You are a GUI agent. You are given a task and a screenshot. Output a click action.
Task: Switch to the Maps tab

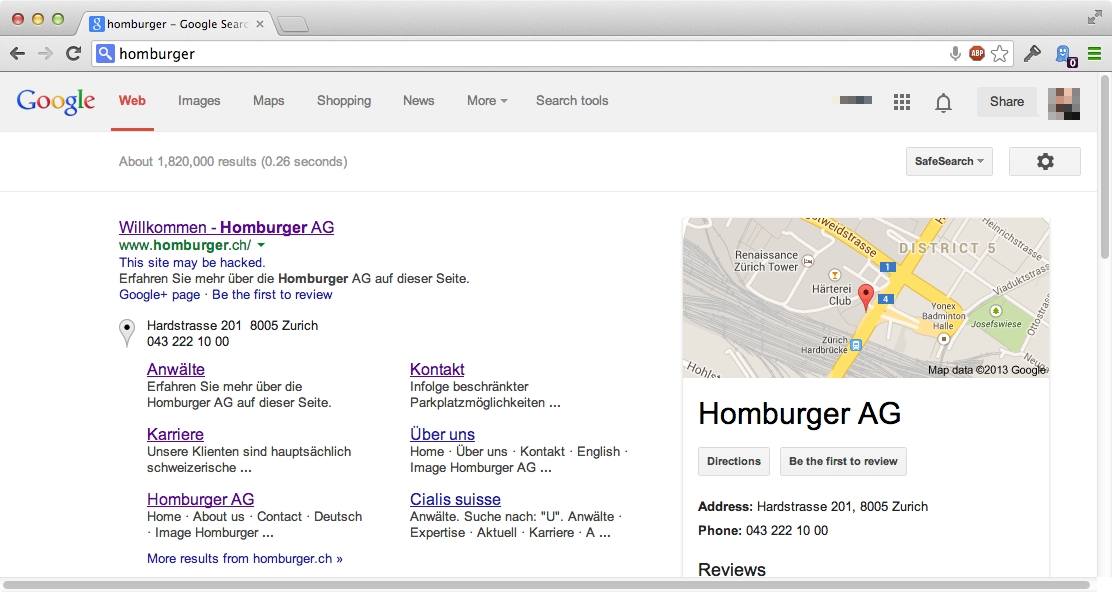coord(268,101)
